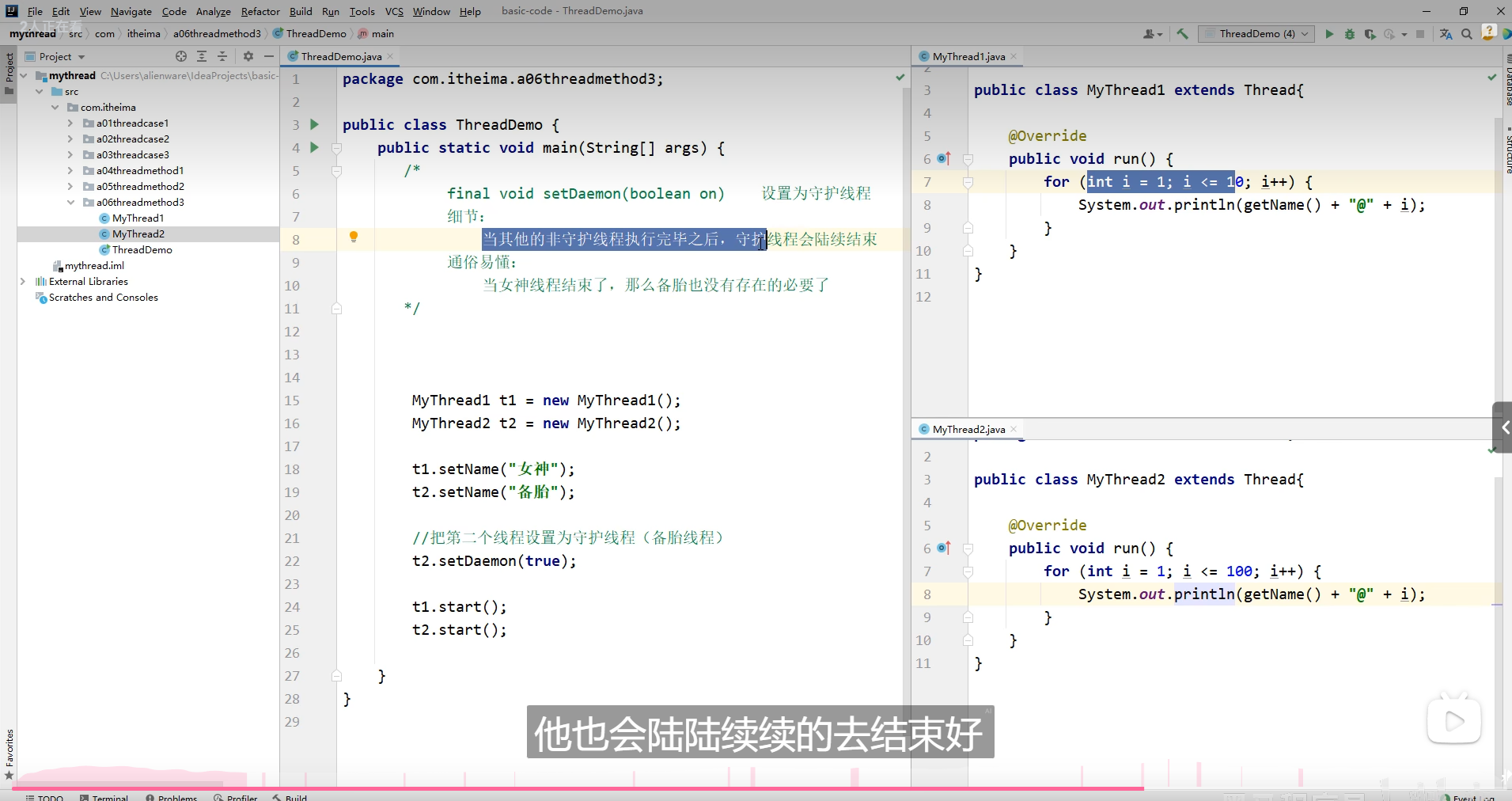Viewport: 1512px width, 801px height.
Task: Fold the for loop in MyThread1.java
Action: (968, 182)
